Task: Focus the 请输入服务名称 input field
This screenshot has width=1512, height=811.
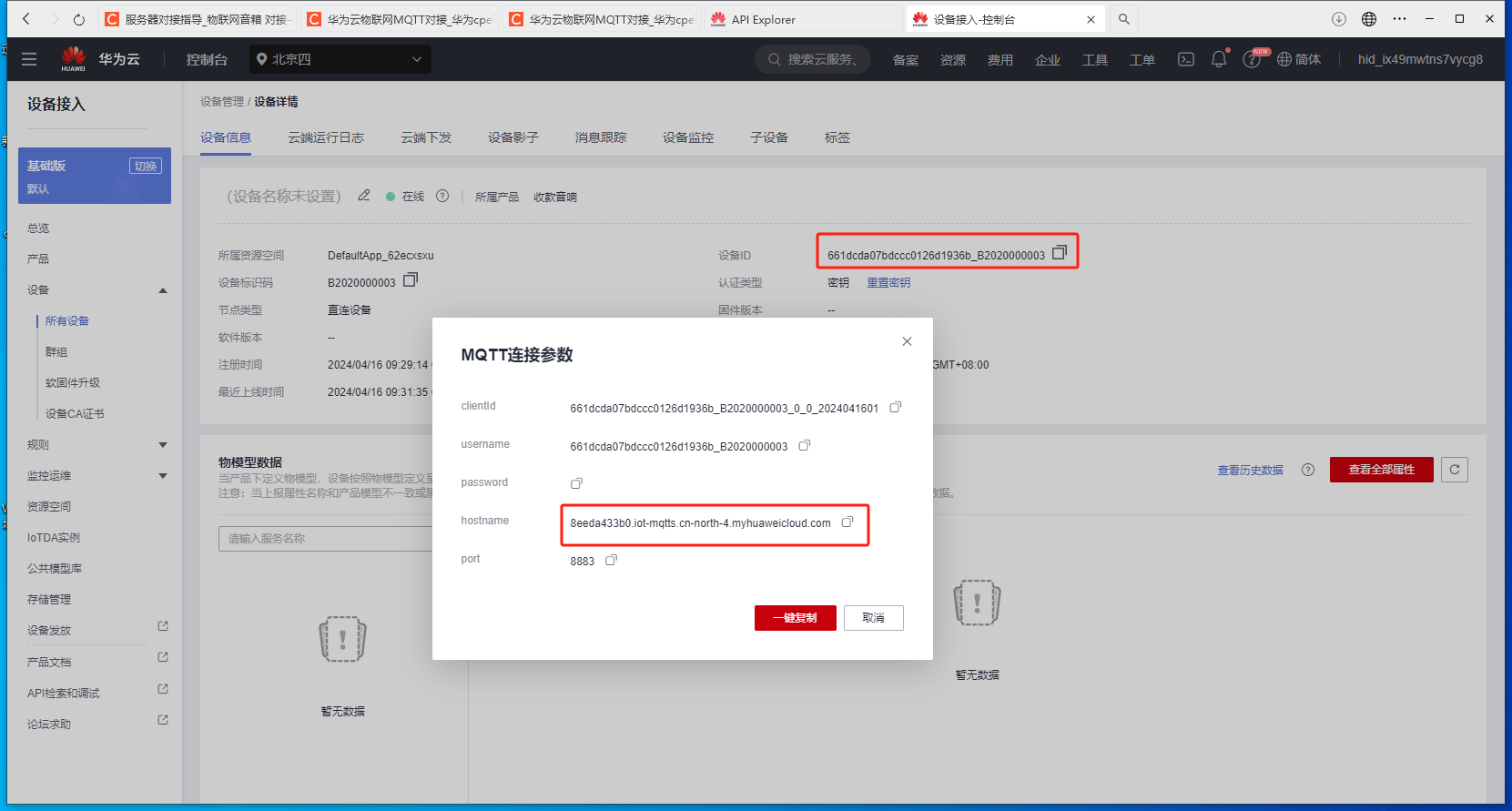Action: pyautogui.click(x=326, y=539)
